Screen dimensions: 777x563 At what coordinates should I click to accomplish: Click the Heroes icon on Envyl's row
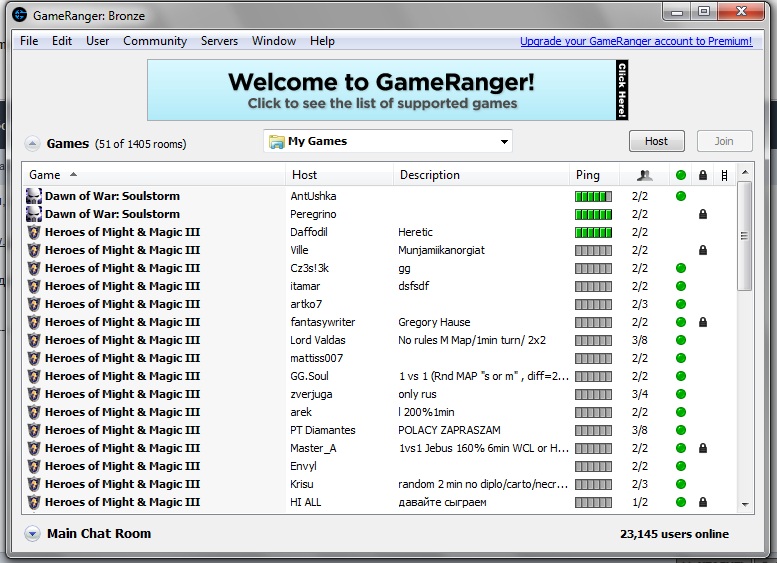(34, 466)
